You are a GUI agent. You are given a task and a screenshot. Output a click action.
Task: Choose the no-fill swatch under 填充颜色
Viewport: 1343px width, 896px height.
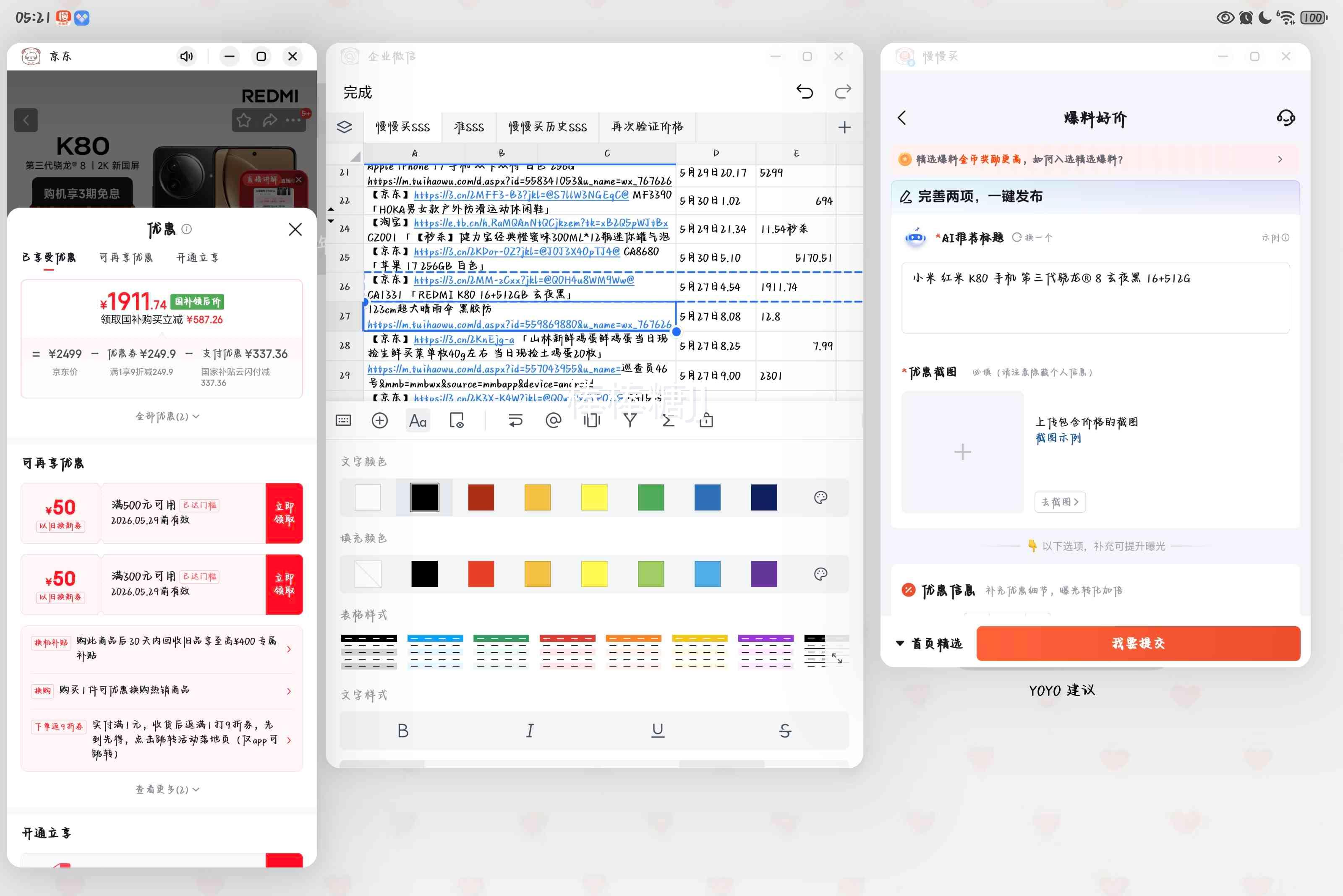click(368, 574)
